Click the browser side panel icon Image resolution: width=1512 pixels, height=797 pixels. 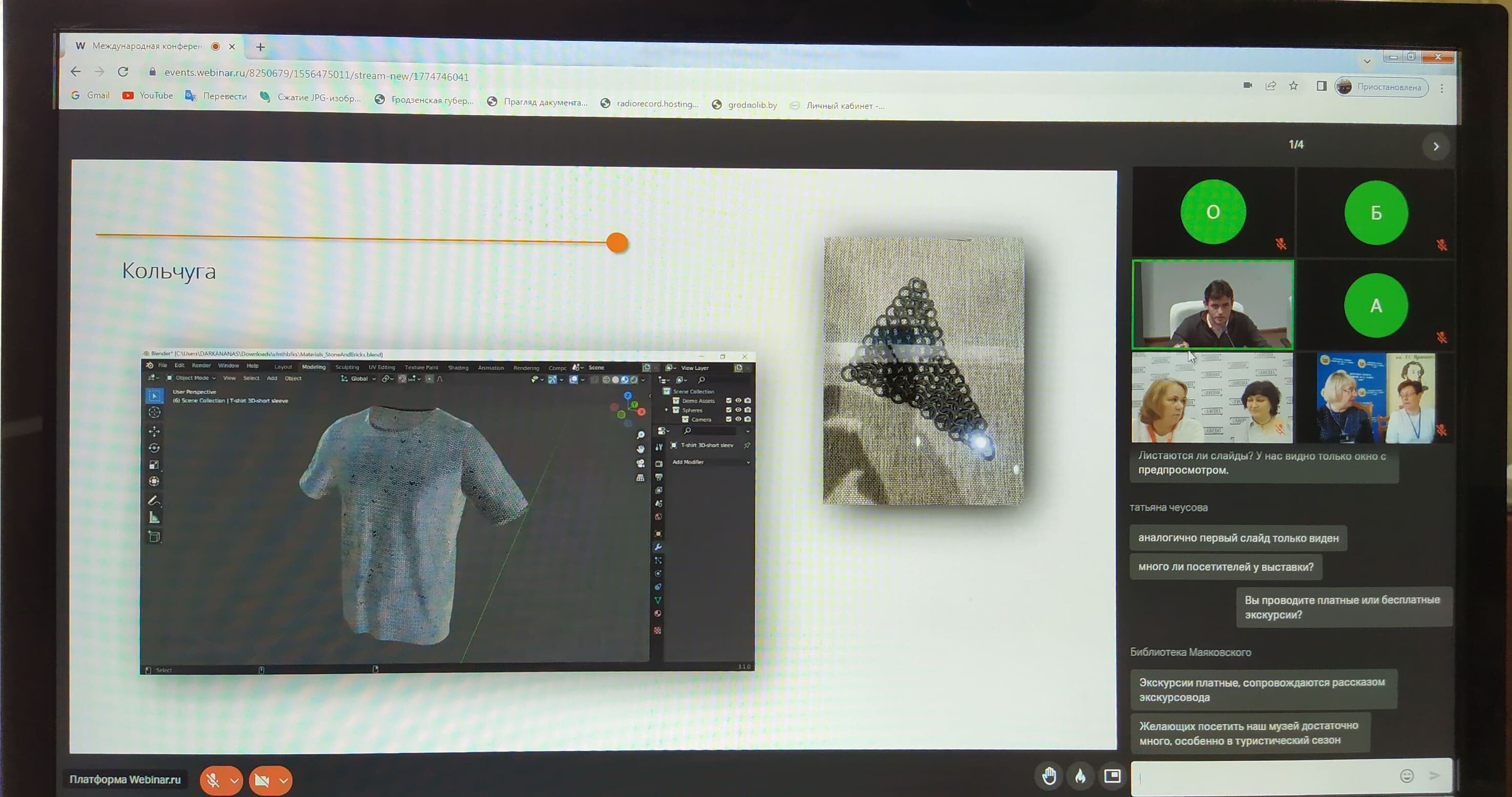click(1321, 86)
